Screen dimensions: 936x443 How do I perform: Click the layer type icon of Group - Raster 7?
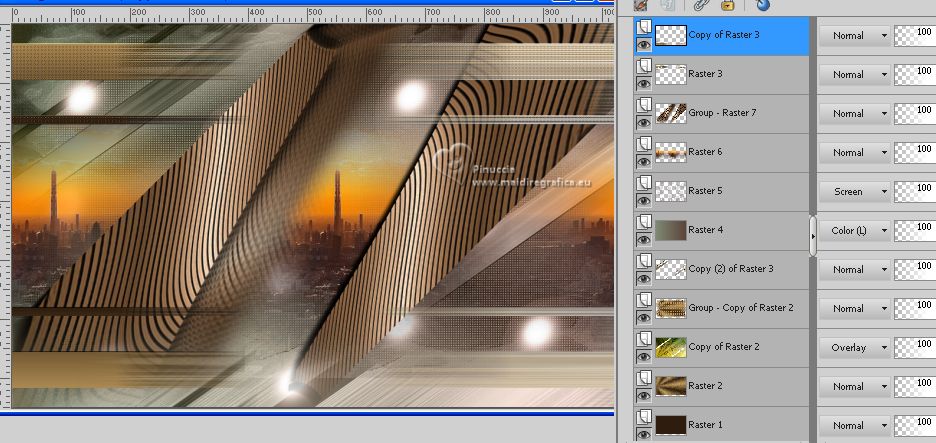tap(644, 106)
